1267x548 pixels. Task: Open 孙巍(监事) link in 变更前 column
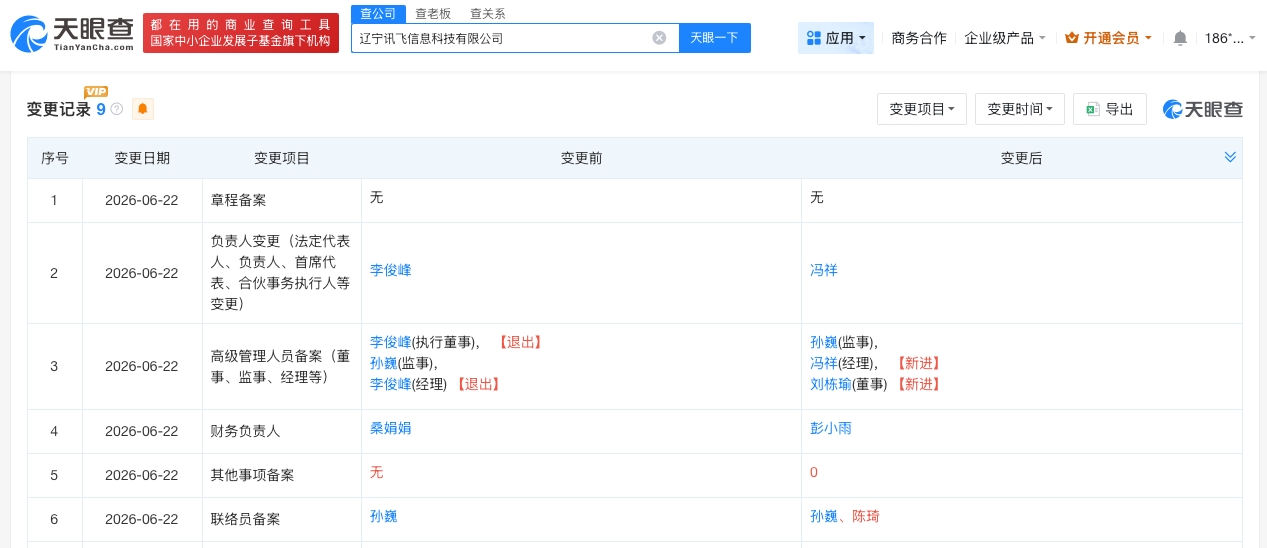coord(384,363)
